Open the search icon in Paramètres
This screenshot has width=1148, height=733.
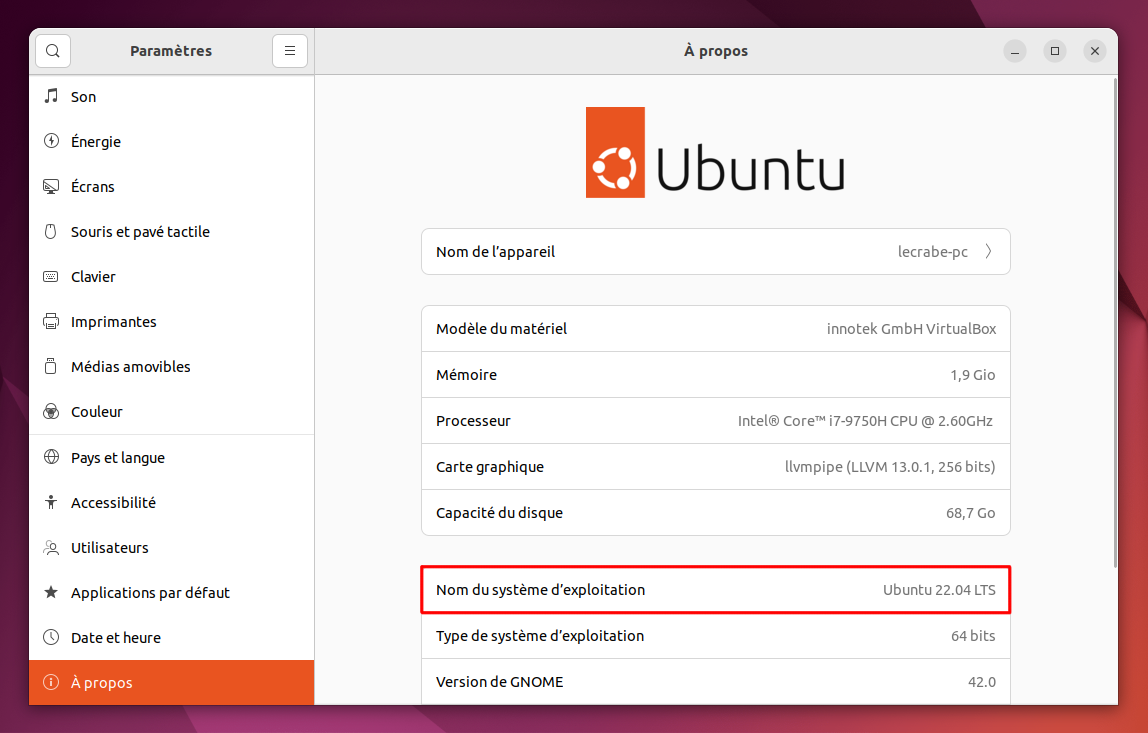[x=53, y=51]
